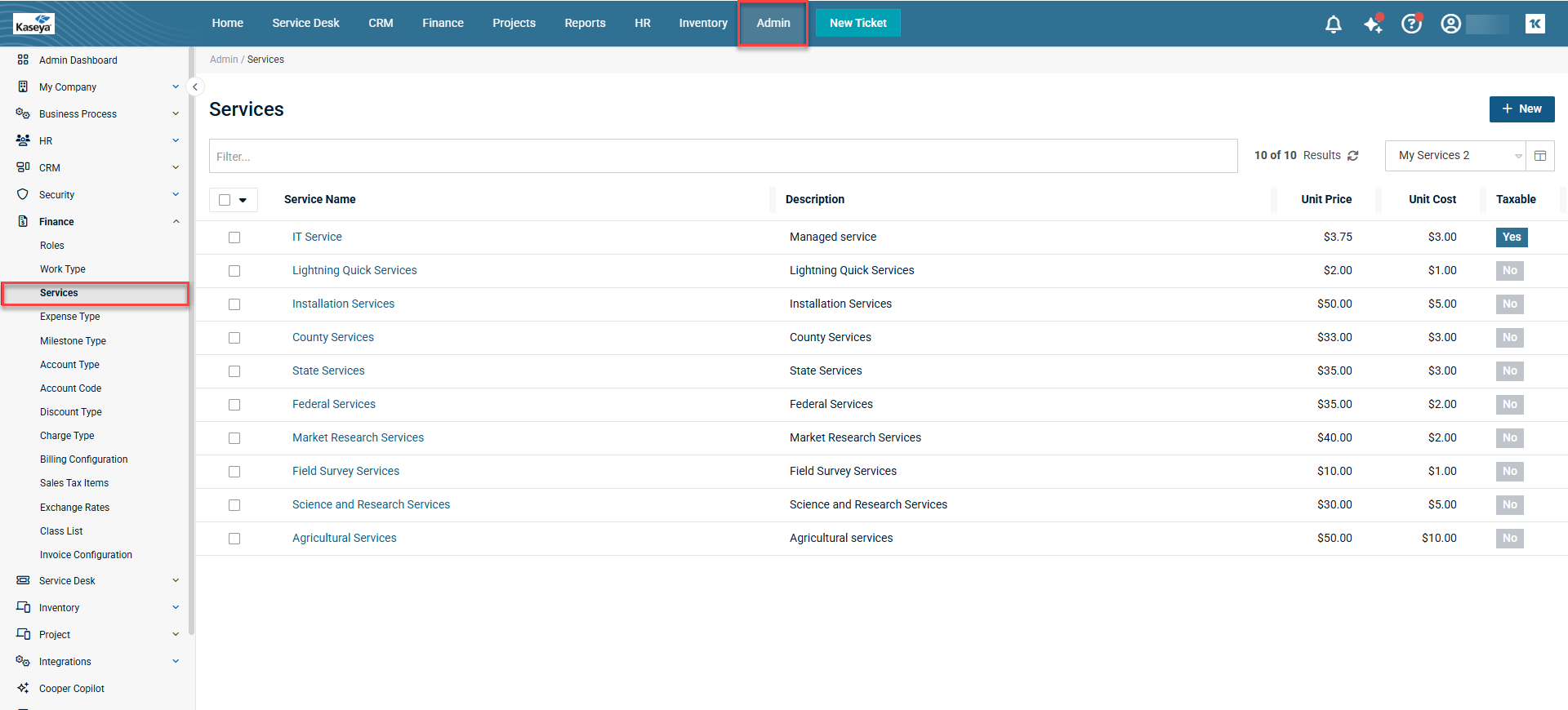Tick the Agricultural Services row checkbox

234,539
